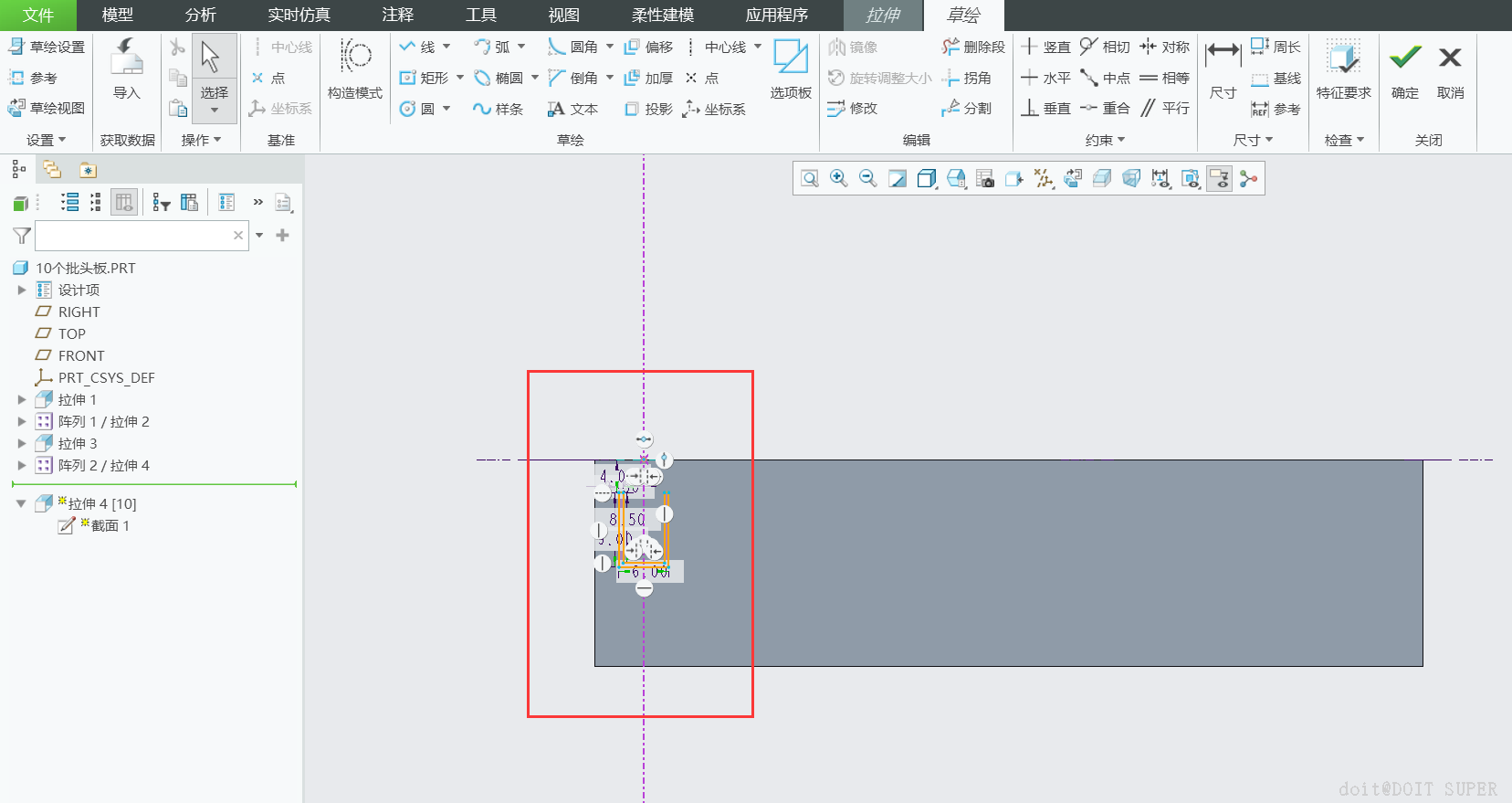
Task: Click the repaint icon in graphics toolbar
Action: point(897,178)
